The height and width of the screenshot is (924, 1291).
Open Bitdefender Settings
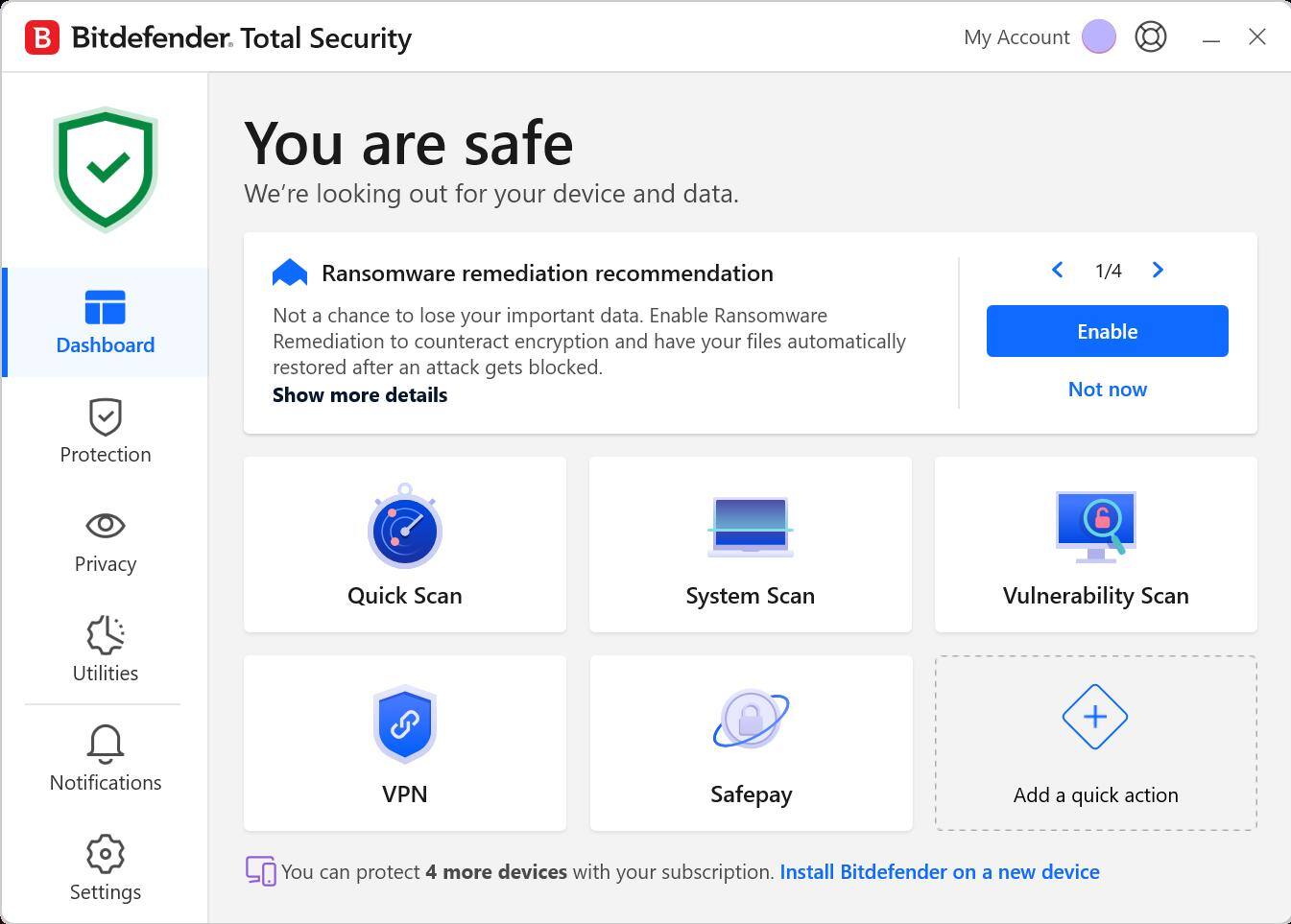pyautogui.click(x=106, y=868)
